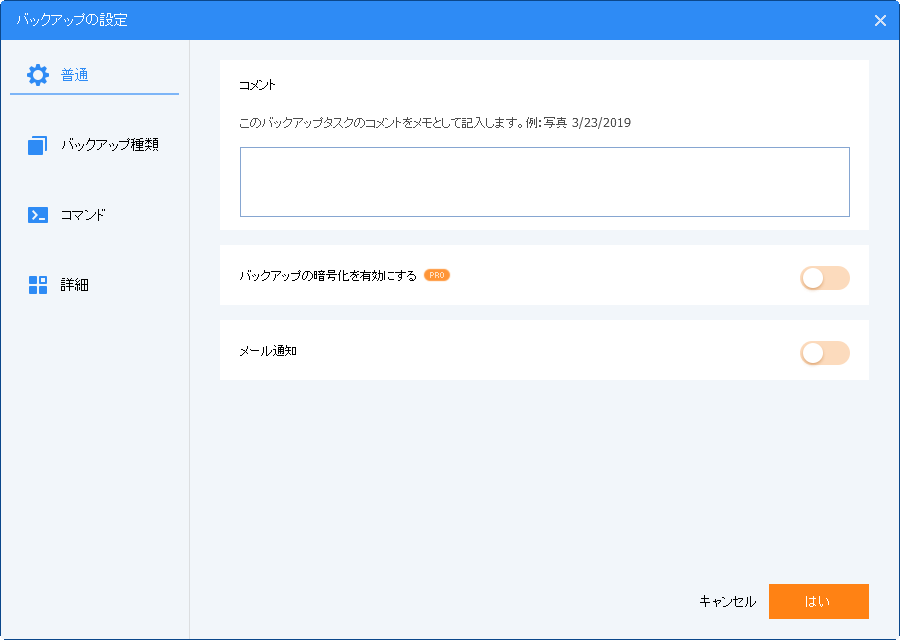The image size is (900, 640).
Task: Enable the backup encryption toggle
Action: click(x=825, y=278)
